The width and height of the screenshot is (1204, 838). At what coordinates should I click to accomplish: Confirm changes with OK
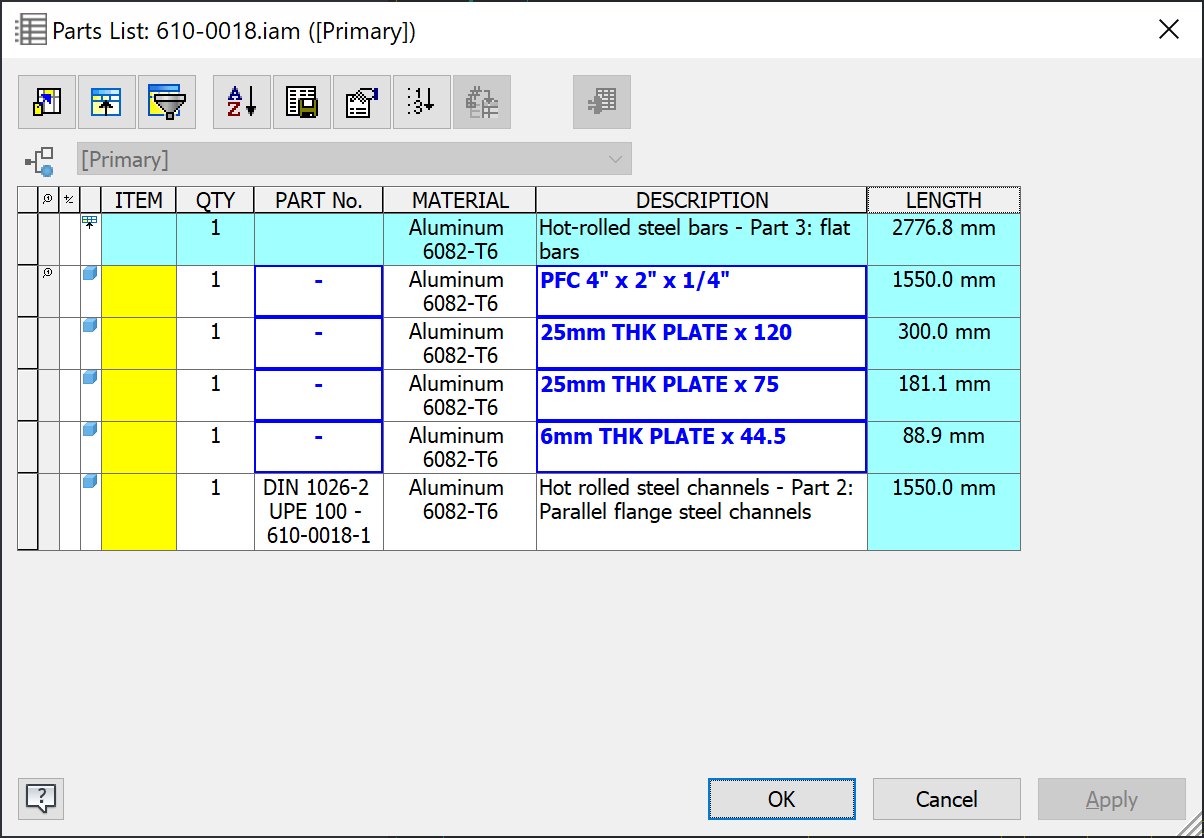781,799
